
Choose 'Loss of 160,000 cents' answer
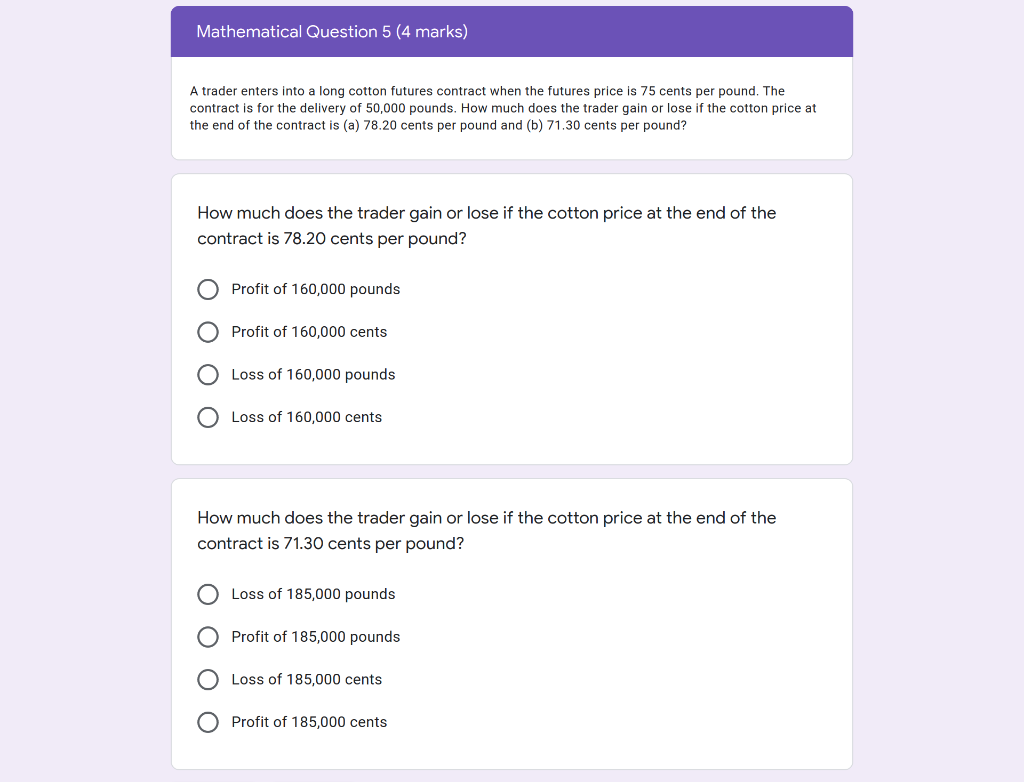pos(306,417)
